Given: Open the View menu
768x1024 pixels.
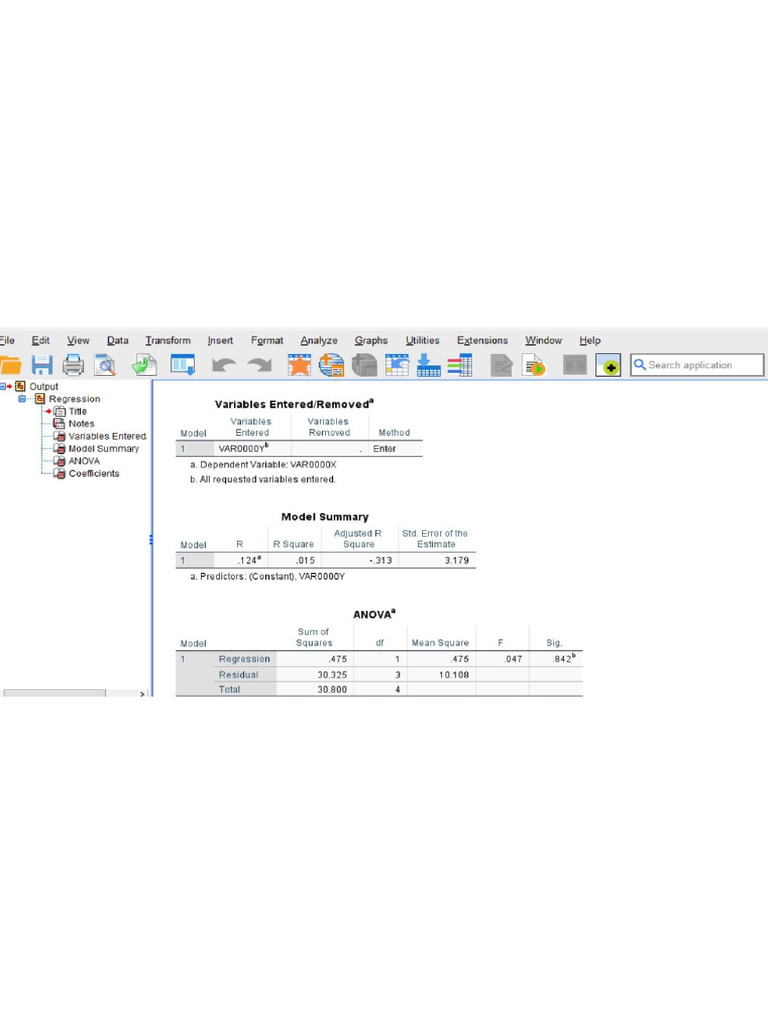Looking at the screenshot, I should tap(78, 340).
